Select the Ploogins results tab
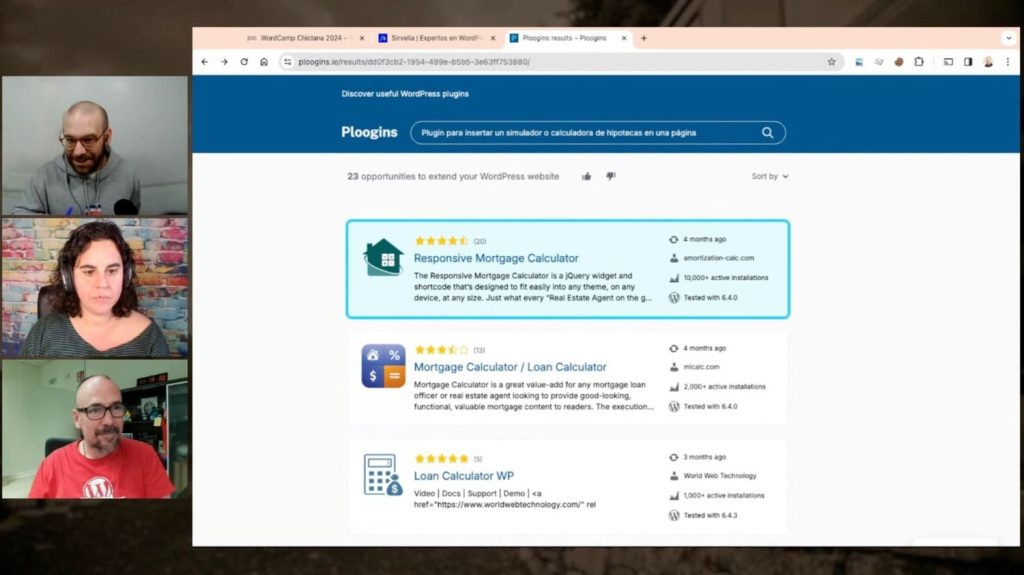The width and height of the screenshot is (1024, 575). pyautogui.click(x=563, y=38)
